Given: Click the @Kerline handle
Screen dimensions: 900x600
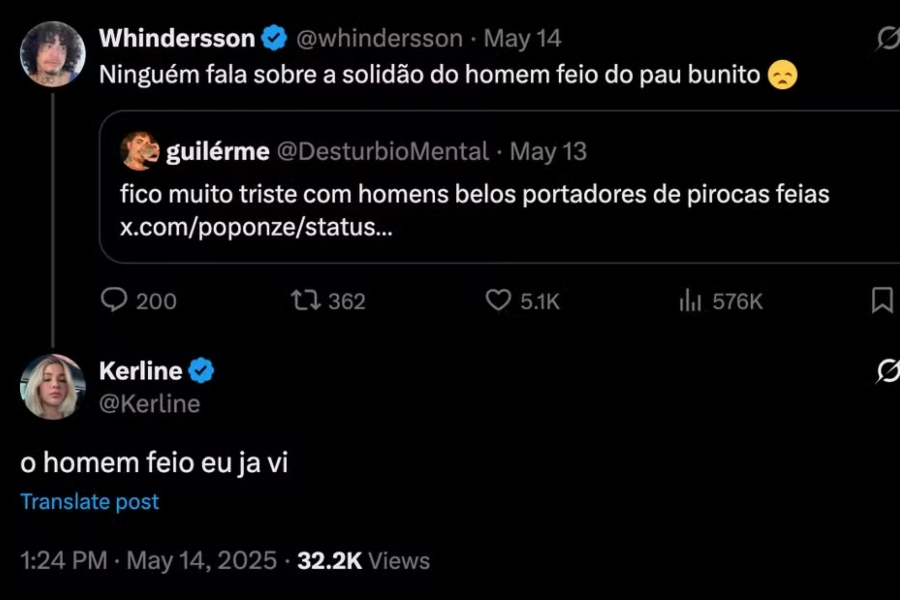Looking at the screenshot, I should 149,403.
